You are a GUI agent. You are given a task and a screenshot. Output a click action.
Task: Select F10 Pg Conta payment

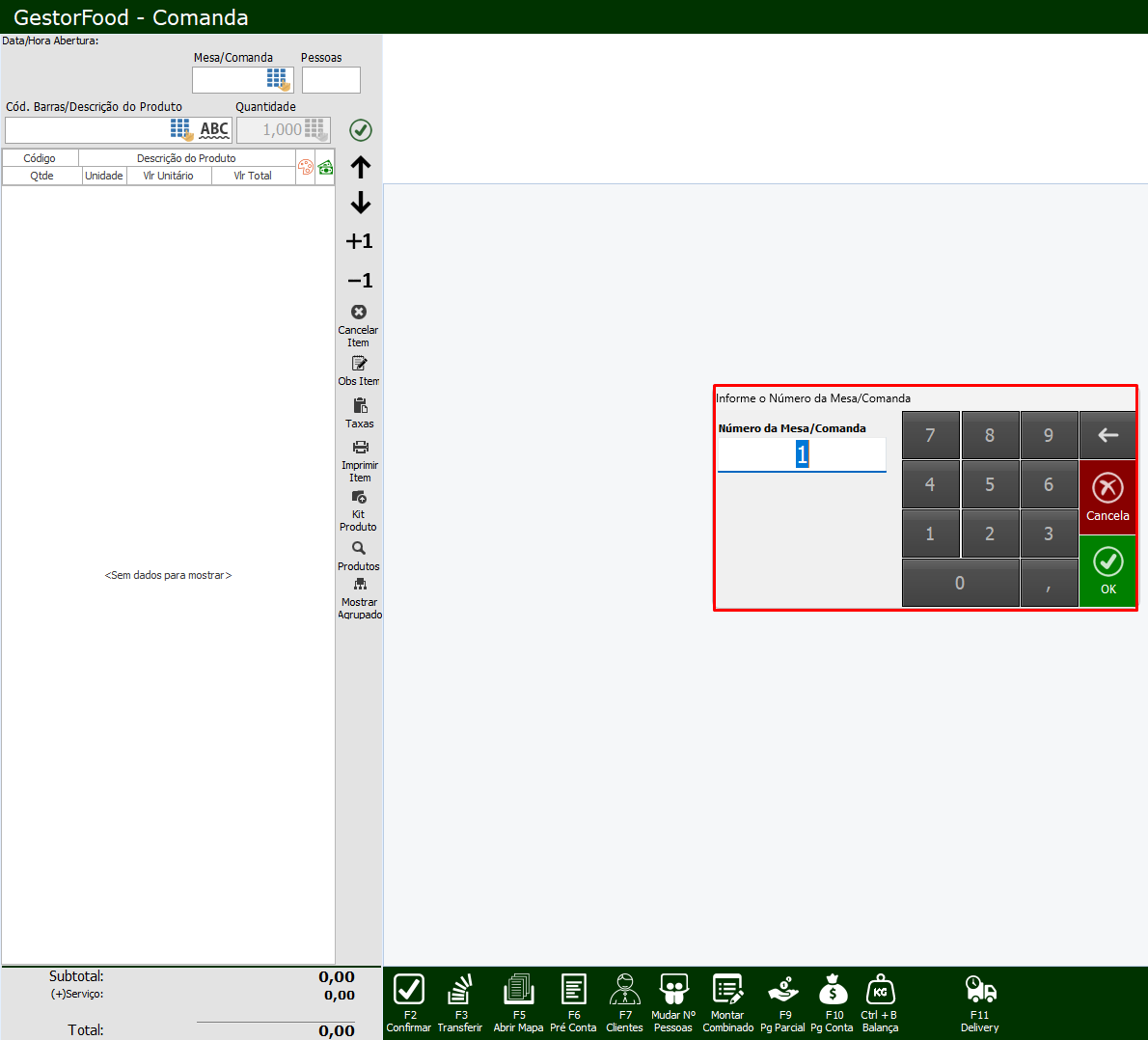832,991
